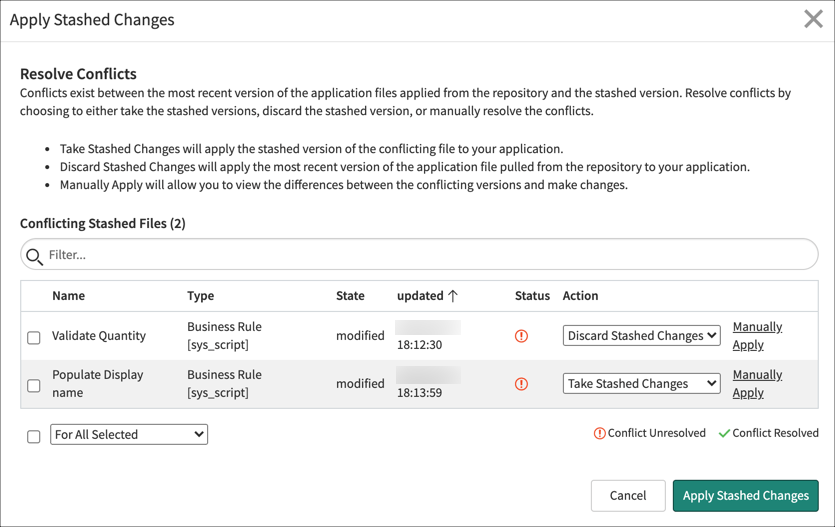Click the Cancel button
Viewport: 835px width, 527px height.
point(628,496)
